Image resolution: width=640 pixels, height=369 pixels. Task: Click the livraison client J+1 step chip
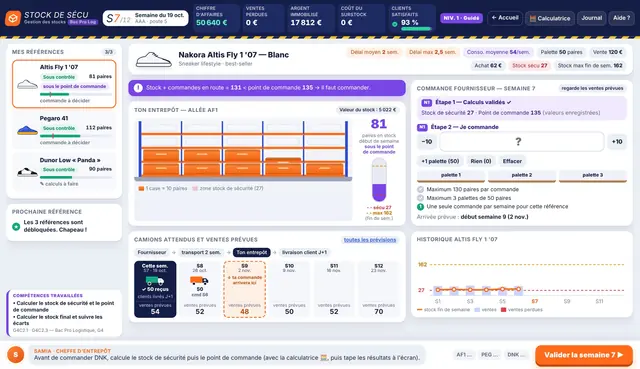304,253
